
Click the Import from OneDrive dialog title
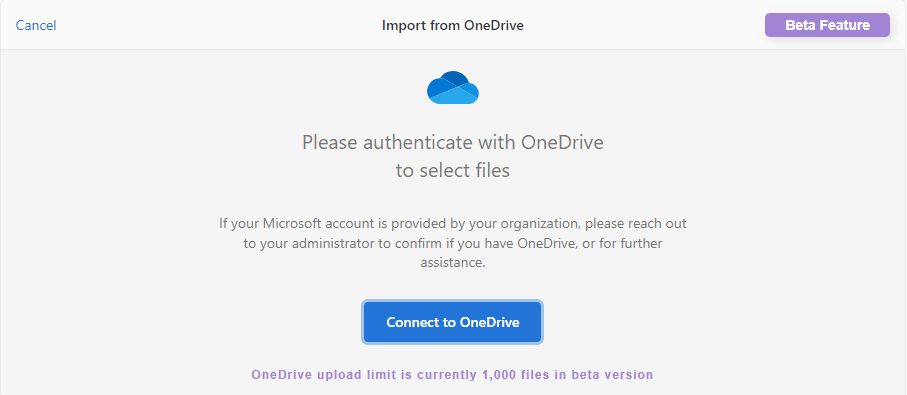(452, 25)
